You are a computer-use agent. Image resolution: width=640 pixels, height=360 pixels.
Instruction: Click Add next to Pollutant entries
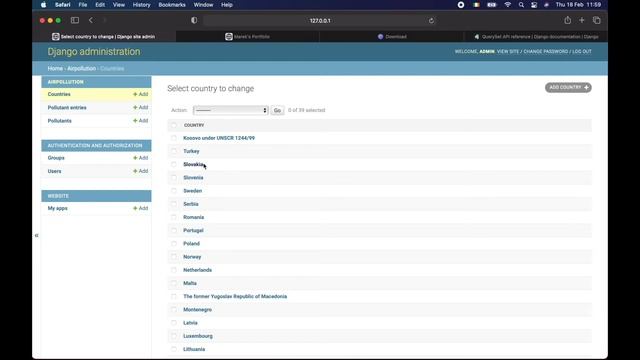(141, 107)
